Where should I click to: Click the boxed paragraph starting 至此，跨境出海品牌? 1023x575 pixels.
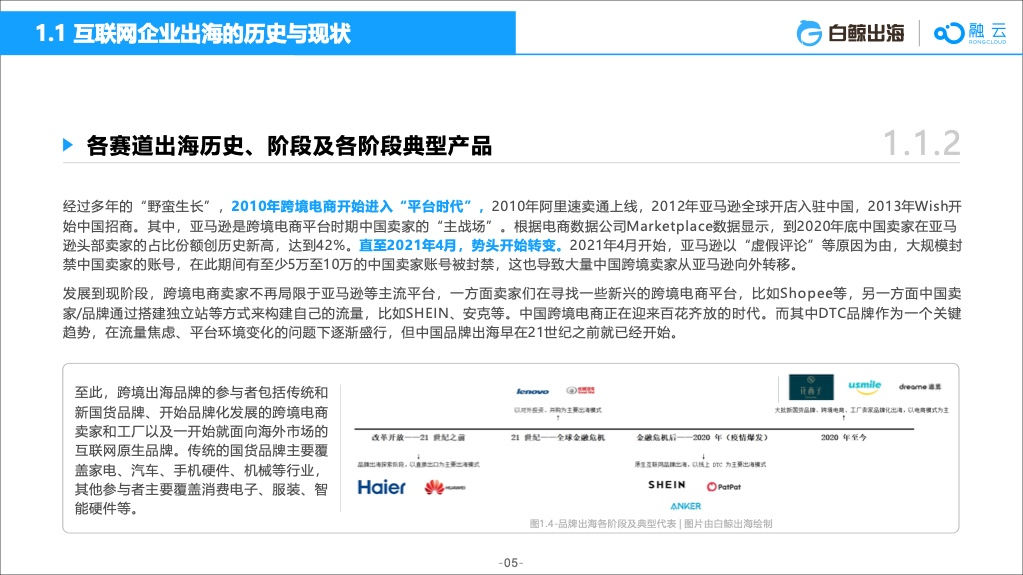pyautogui.click(x=201, y=450)
